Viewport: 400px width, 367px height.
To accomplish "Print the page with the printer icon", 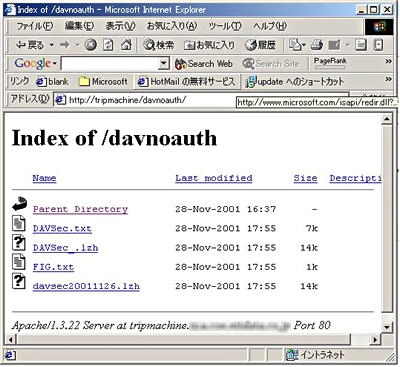I will click(x=317, y=45).
